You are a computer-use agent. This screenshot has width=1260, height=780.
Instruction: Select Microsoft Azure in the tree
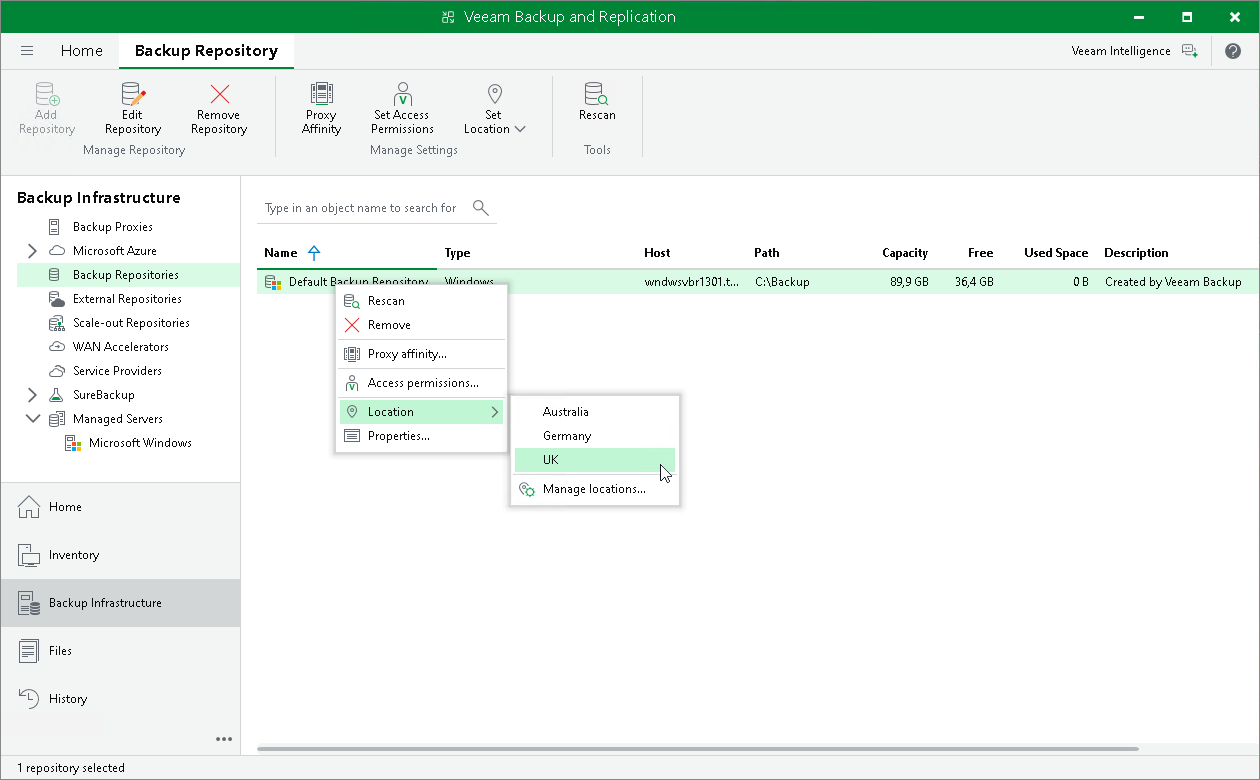click(x=114, y=251)
